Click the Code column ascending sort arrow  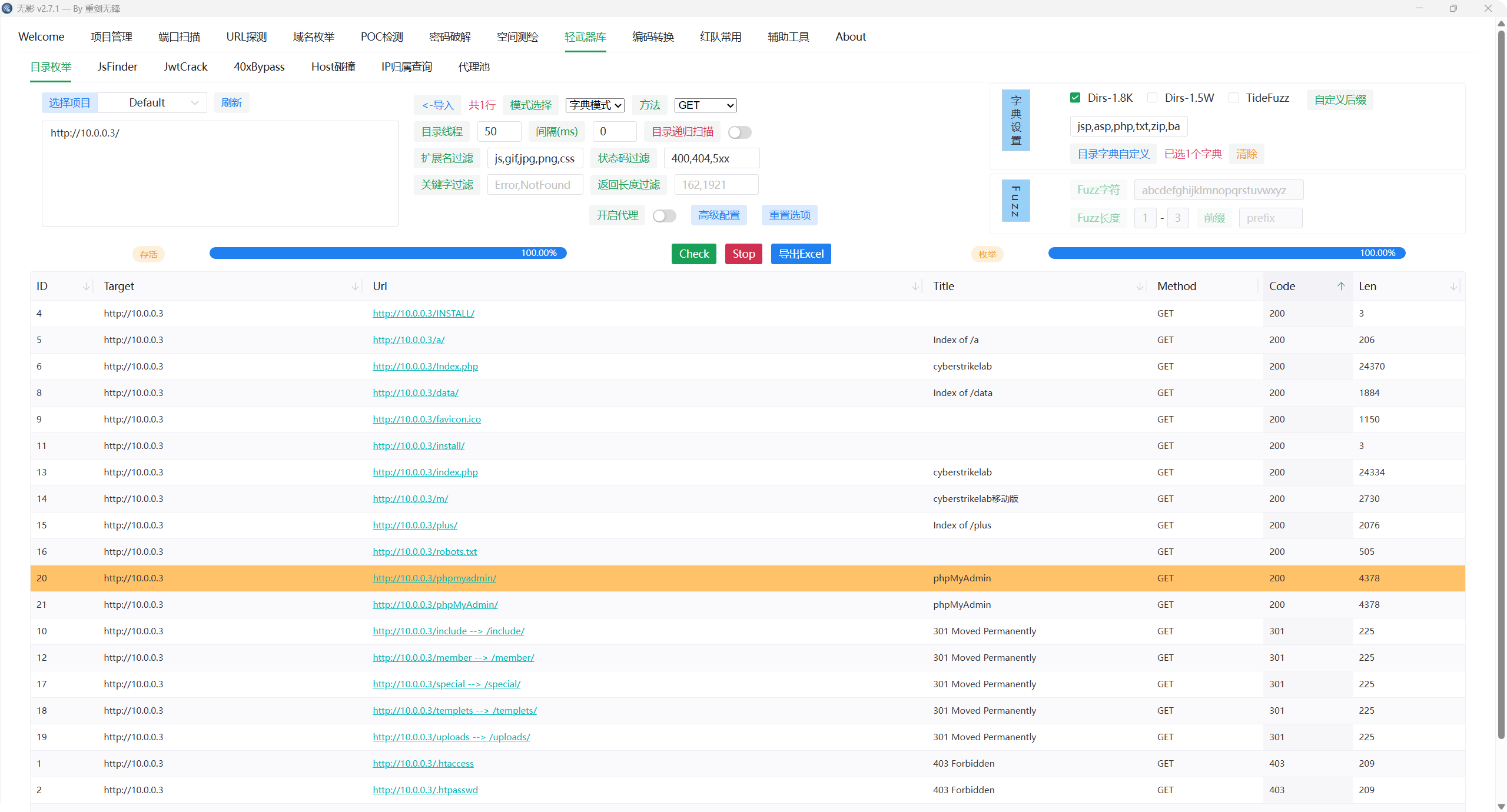click(x=1341, y=287)
